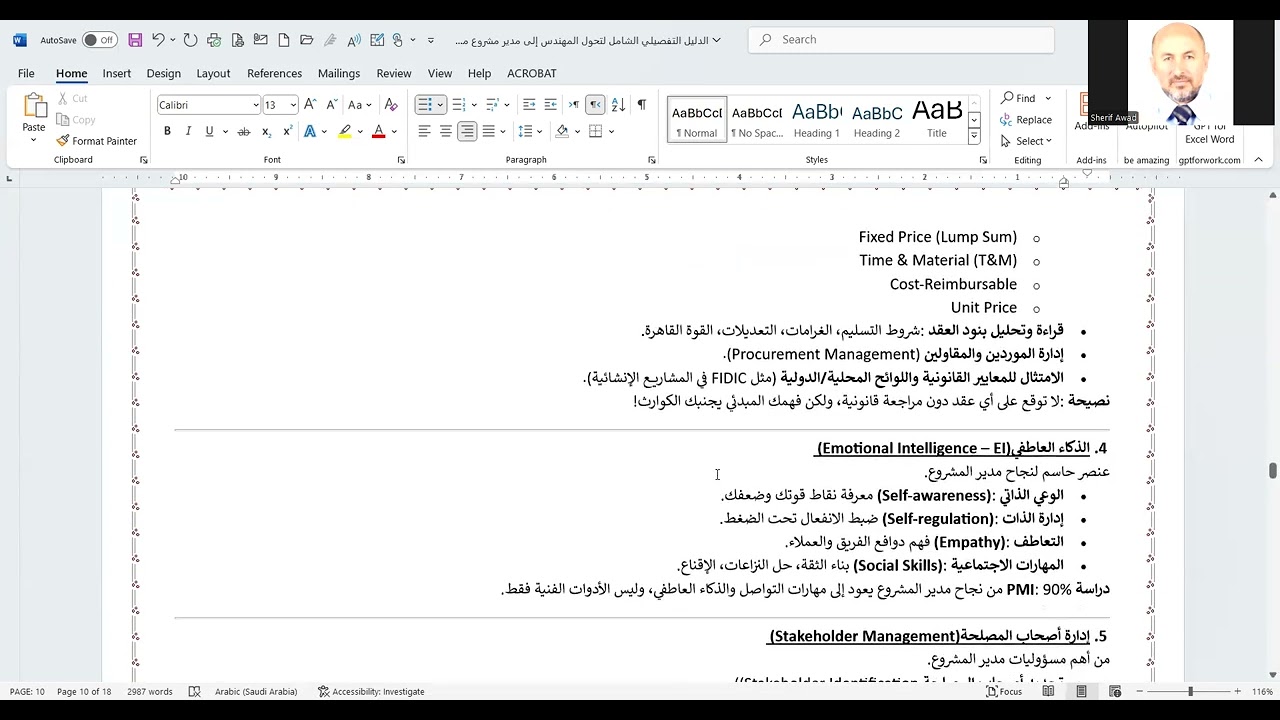Open Accessibility: Investigate checker
This screenshot has width=1280, height=720.
(x=371, y=692)
